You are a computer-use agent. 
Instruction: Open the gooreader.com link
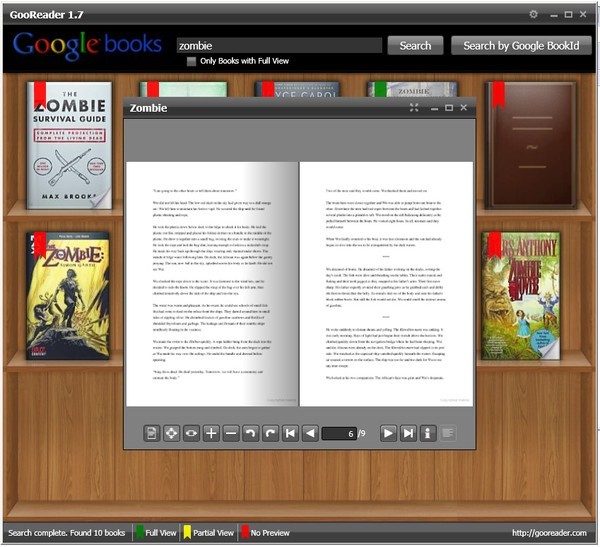(x=549, y=533)
